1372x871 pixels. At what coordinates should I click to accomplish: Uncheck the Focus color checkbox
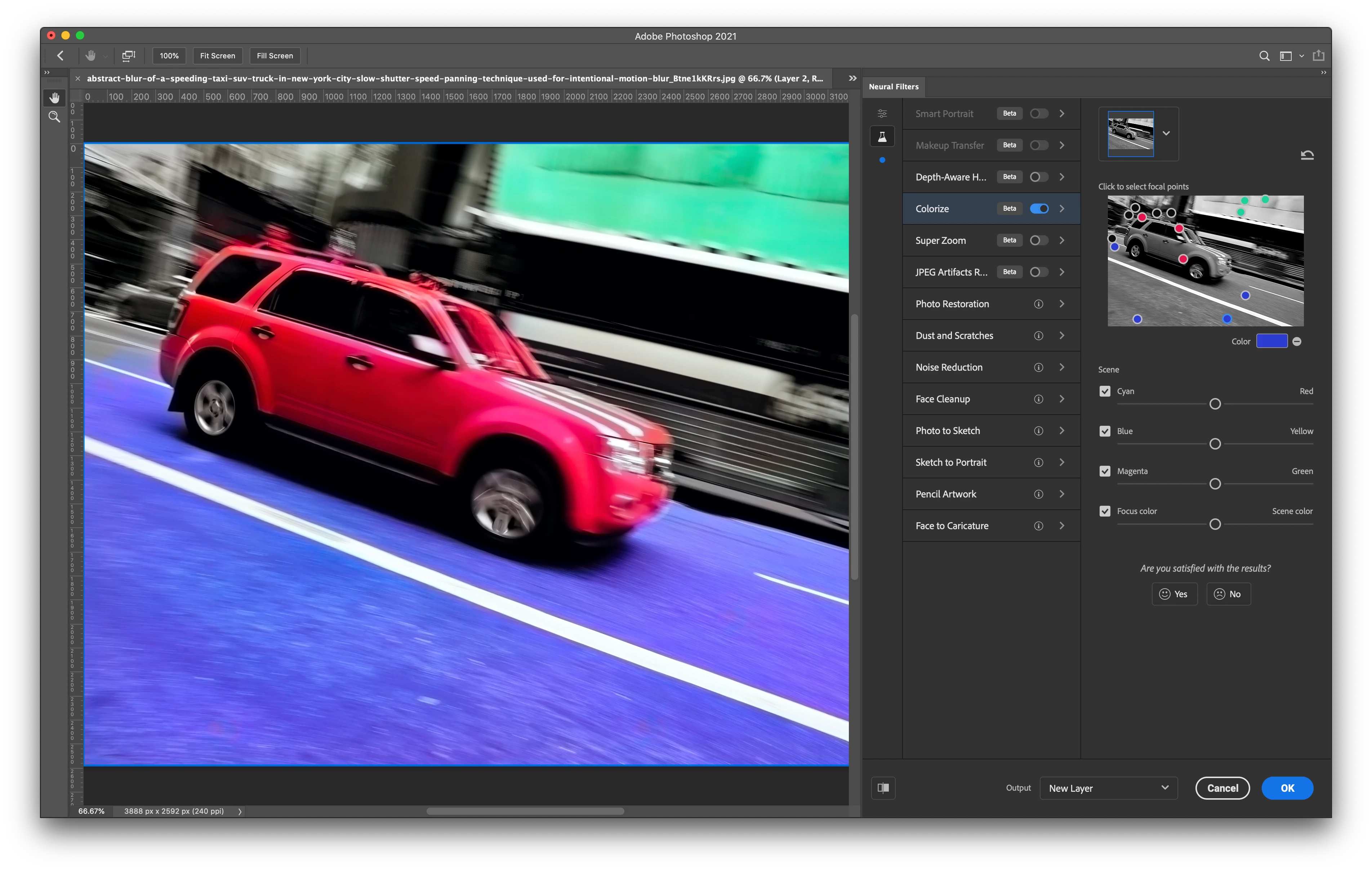tap(1105, 511)
